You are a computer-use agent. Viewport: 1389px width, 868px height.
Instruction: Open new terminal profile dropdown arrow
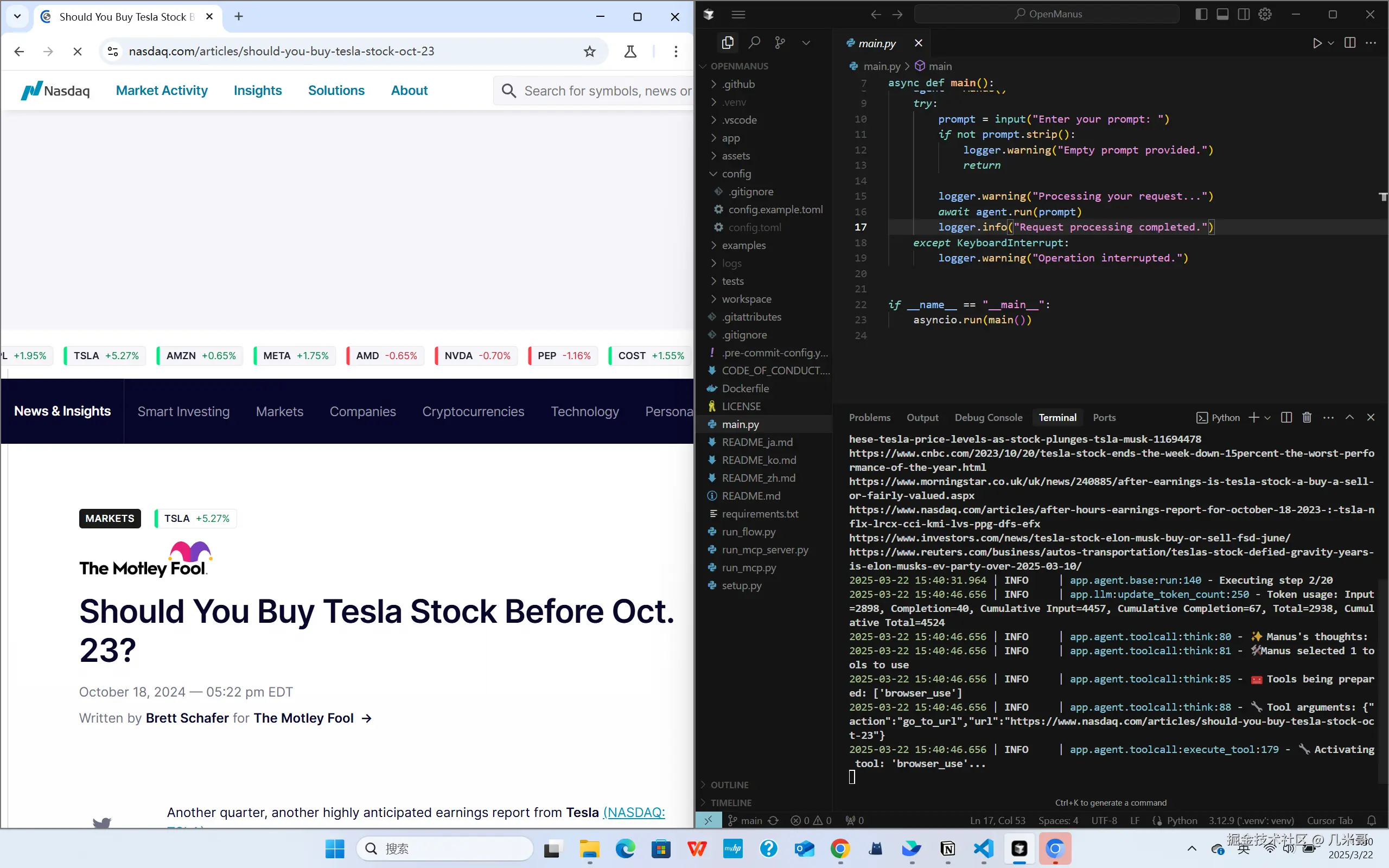coord(1268,417)
